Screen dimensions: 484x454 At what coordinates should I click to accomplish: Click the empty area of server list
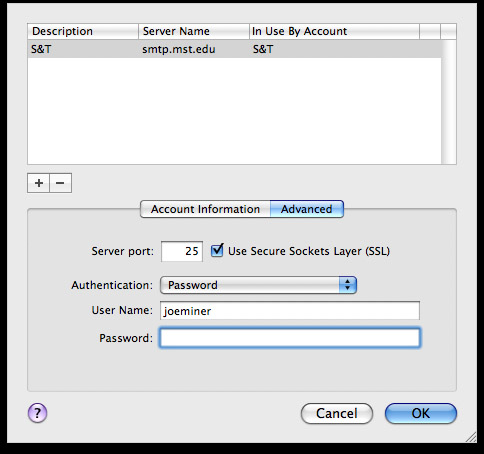click(x=235, y=111)
